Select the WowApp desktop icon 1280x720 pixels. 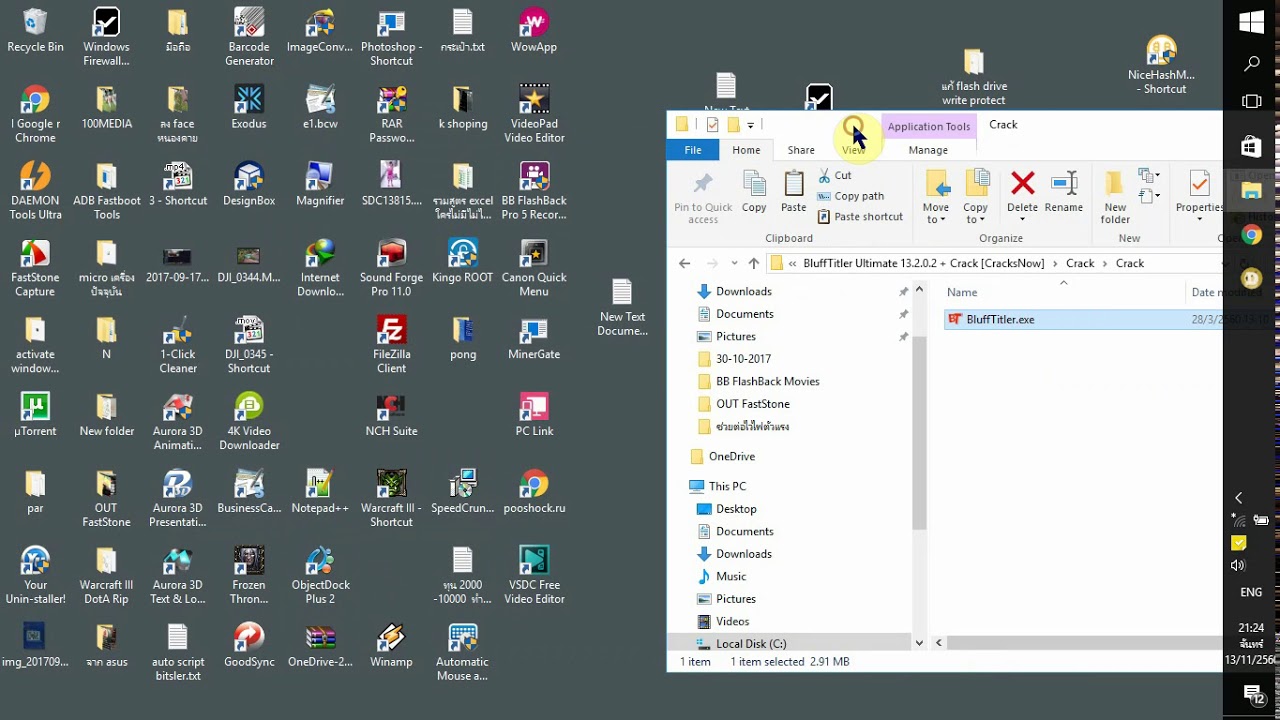pyautogui.click(x=534, y=31)
